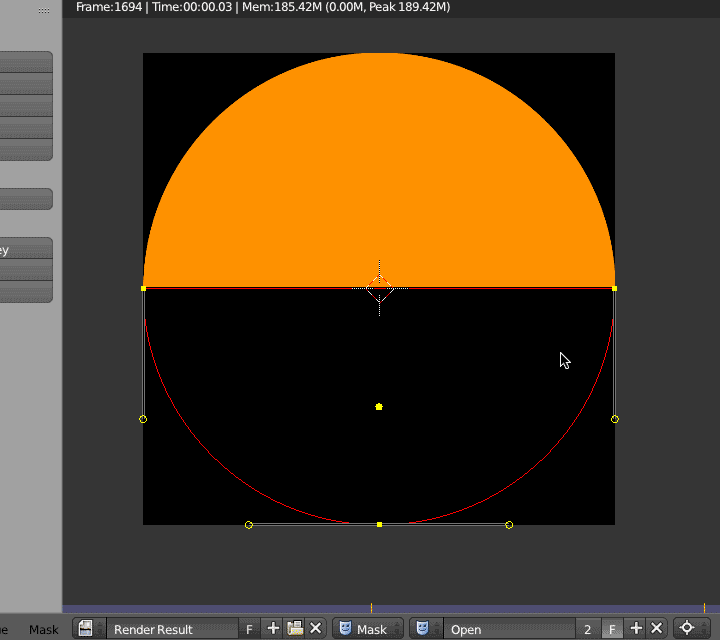Toggle fake user F for Open mask
This screenshot has height=640, width=720.
[612, 629]
